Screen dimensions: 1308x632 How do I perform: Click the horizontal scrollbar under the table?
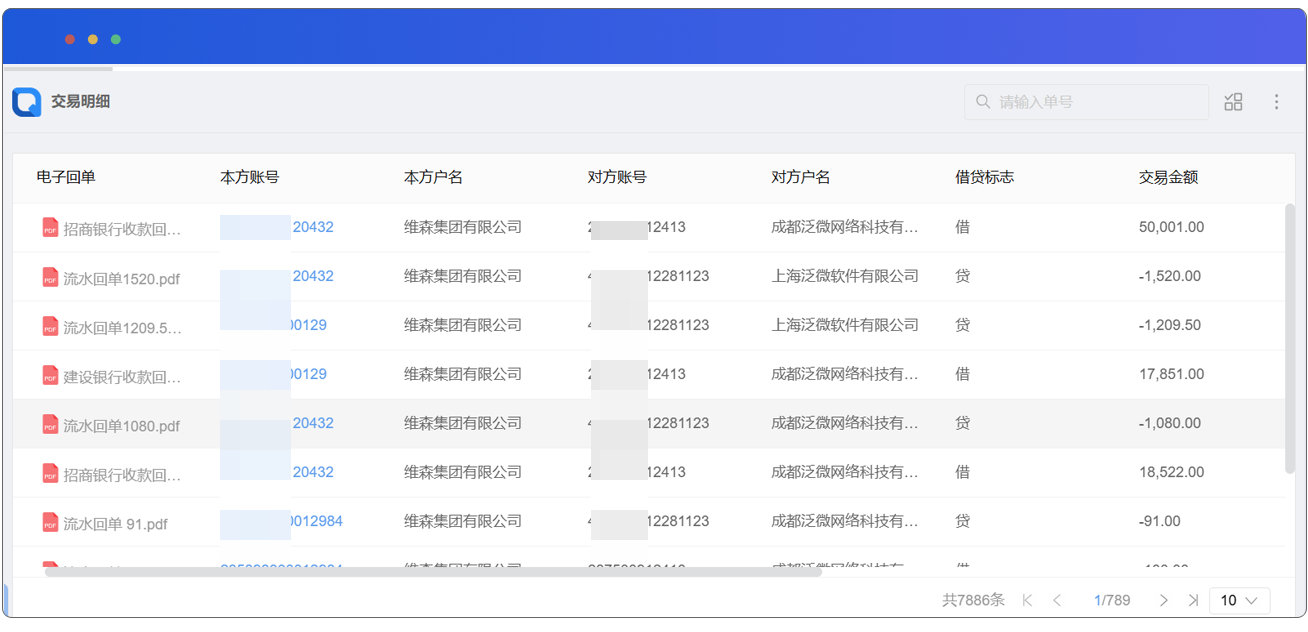[432, 572]
